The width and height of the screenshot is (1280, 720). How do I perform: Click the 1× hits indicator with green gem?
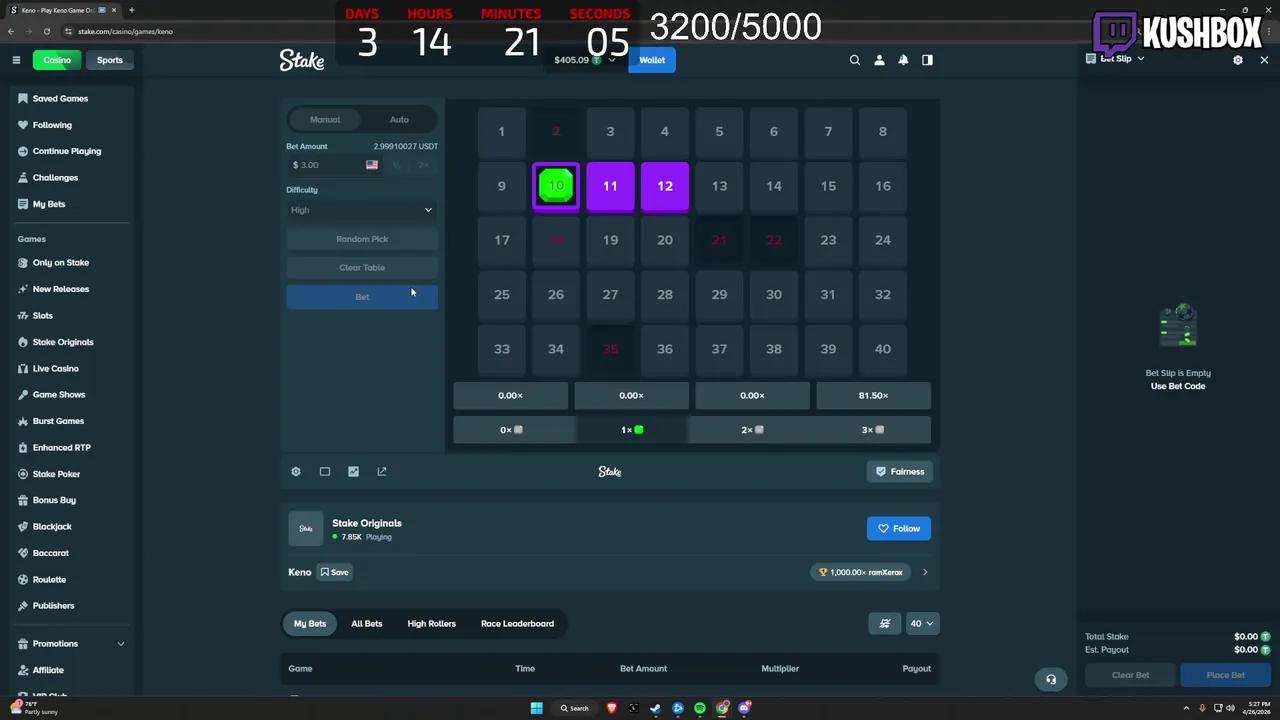631,430
